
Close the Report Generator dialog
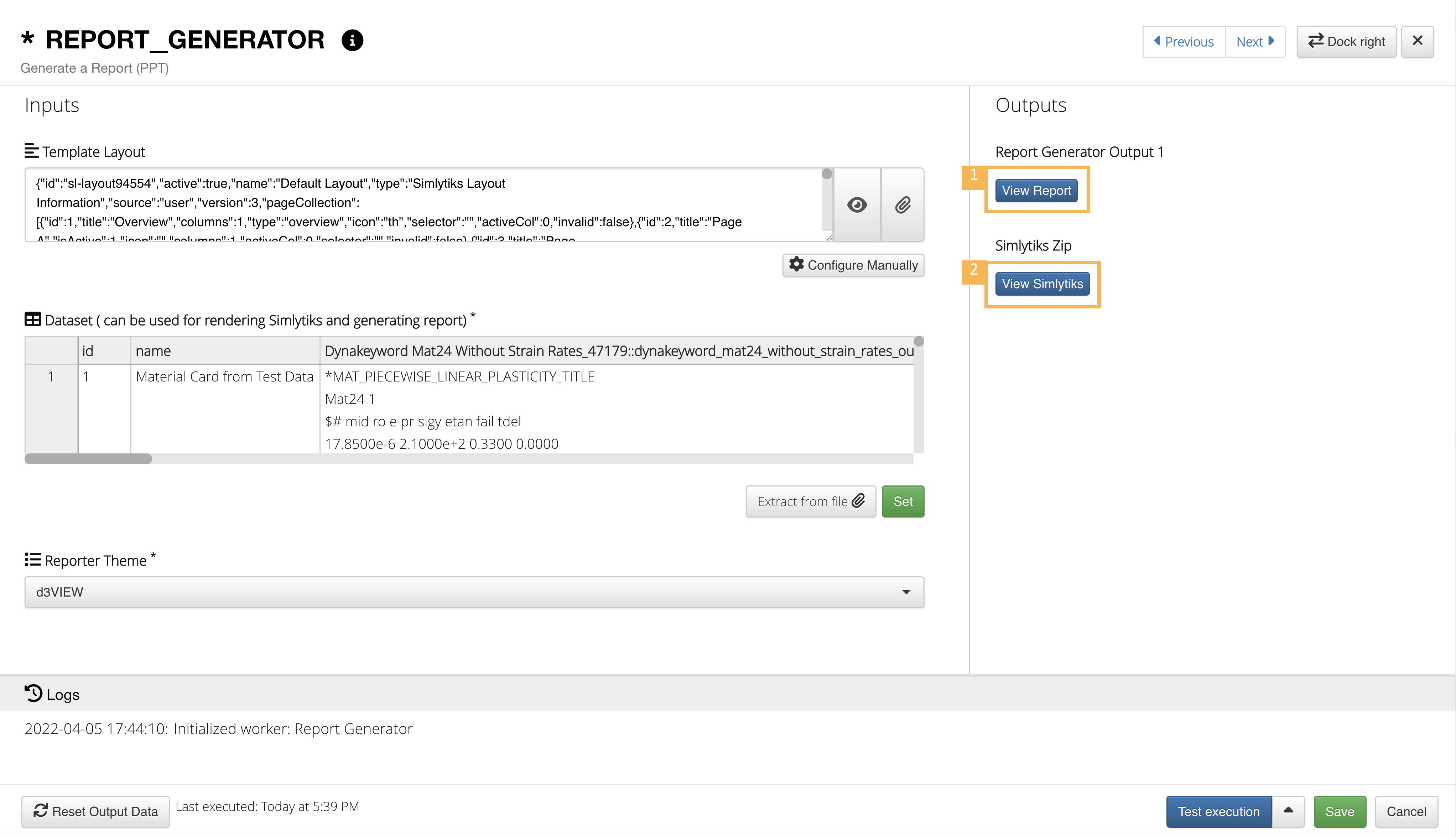click(x=1418, y=41)
